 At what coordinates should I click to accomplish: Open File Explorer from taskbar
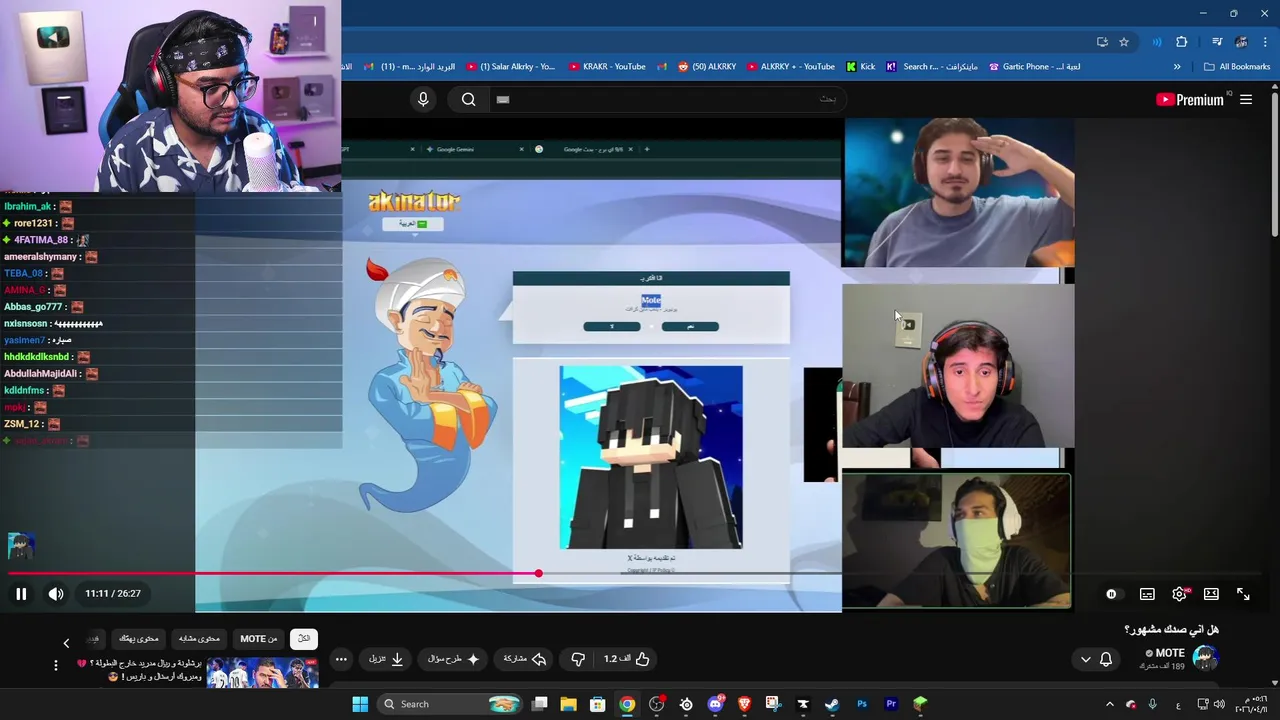(x=568, y=704)
